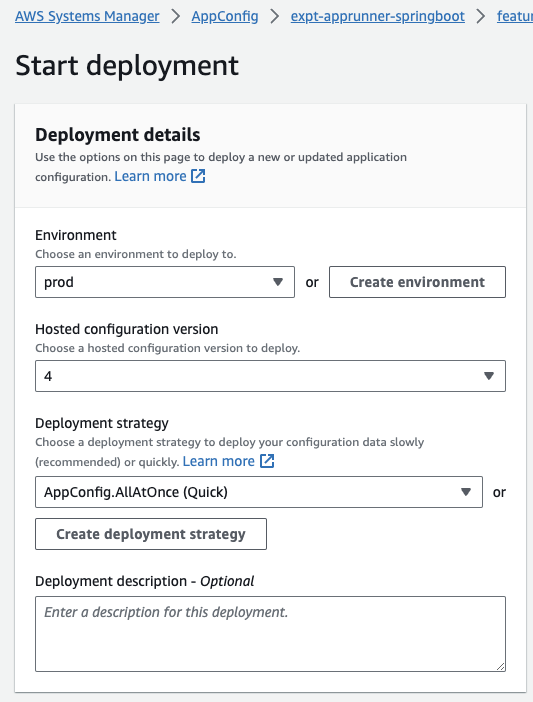Viewport: 533px width, 702px height.
Task: Open expt-apprunner-springboot breadcrumb link
Action: [377, 17]
